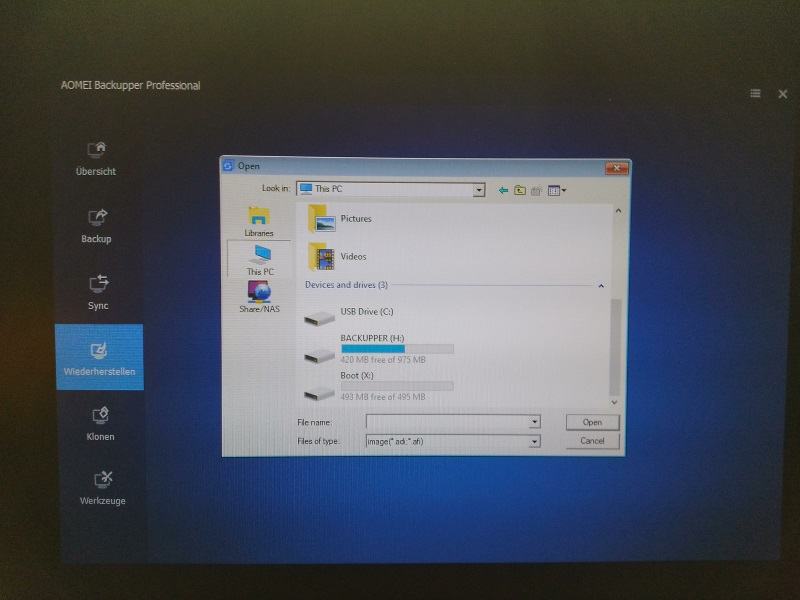Select the Videos folder
Image resolution: width=800 pixels, height=600 pixels.
337,257
